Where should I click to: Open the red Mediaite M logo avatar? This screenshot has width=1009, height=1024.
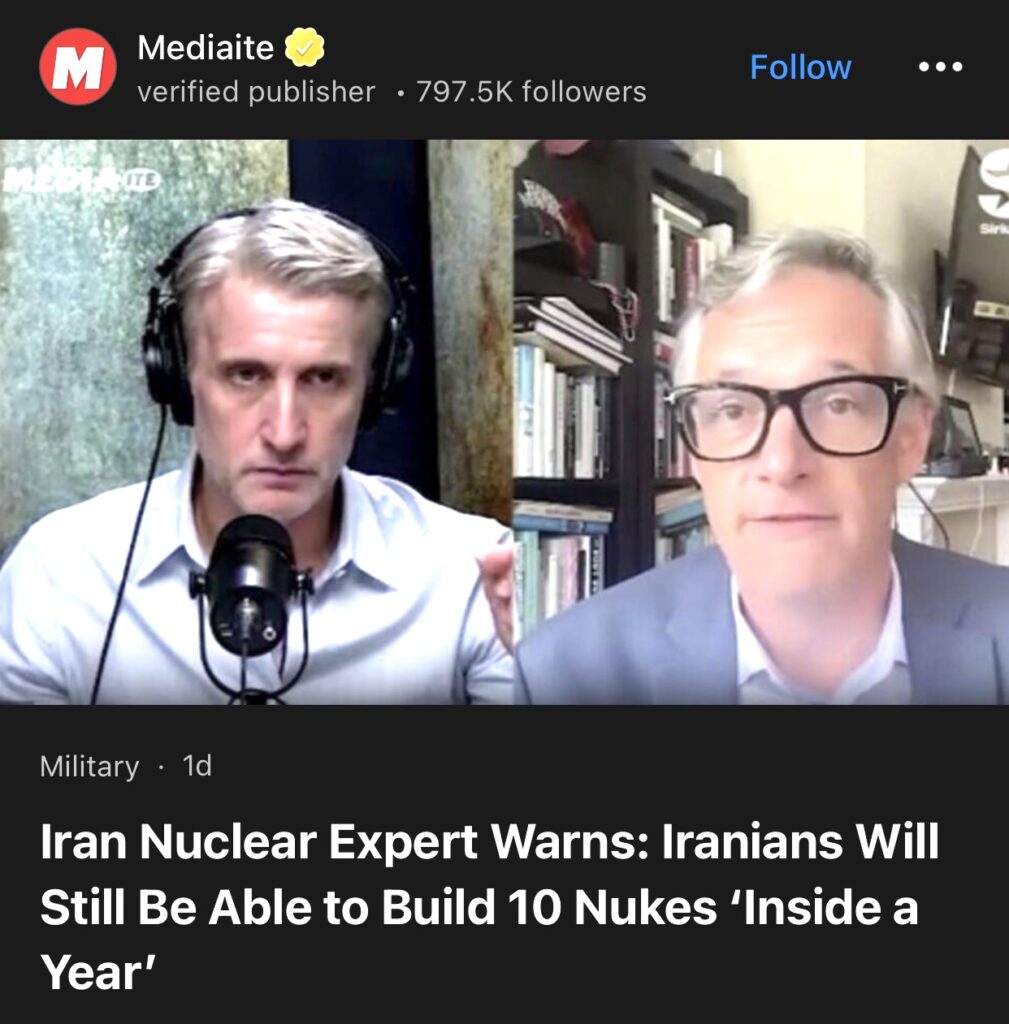pyautogui.click(x=78, y=67)
